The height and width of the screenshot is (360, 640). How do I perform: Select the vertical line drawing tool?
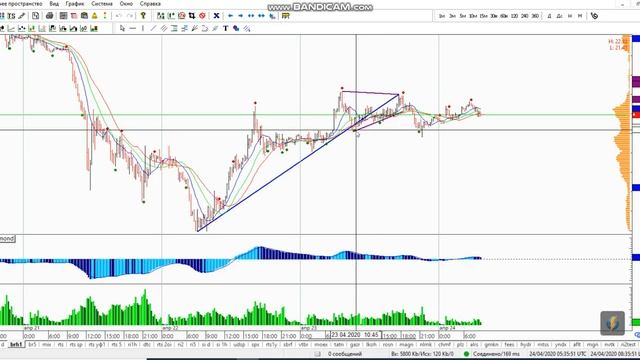point(143,28)
